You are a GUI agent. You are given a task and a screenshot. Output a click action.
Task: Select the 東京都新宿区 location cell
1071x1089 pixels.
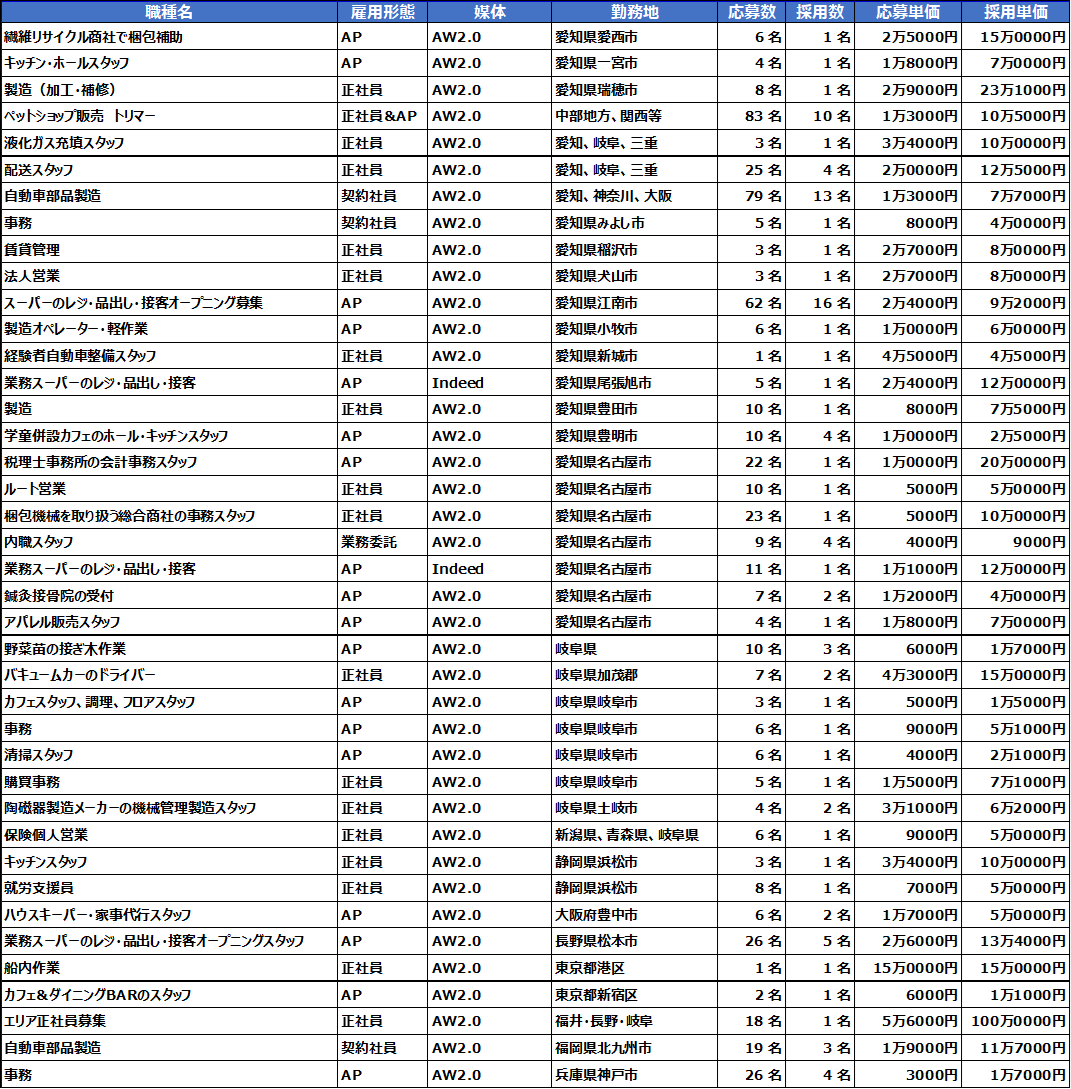click(596, 995)
